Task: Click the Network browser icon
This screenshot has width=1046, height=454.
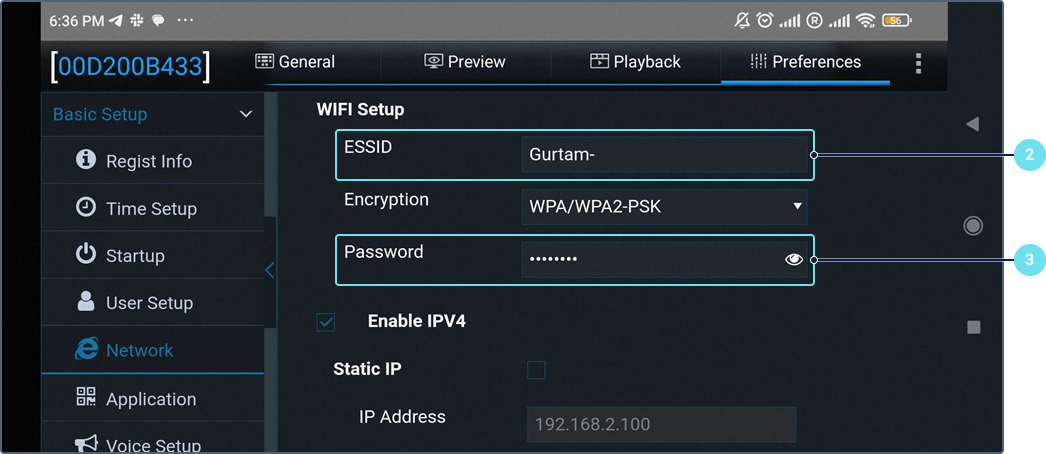Action: pos(86,350)
